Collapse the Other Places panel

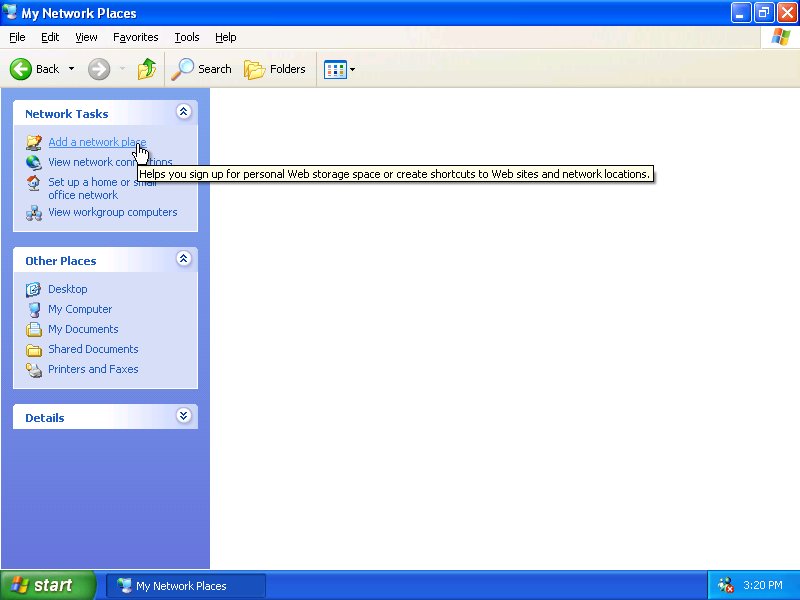pyautogui.click(x=183, y=259)
